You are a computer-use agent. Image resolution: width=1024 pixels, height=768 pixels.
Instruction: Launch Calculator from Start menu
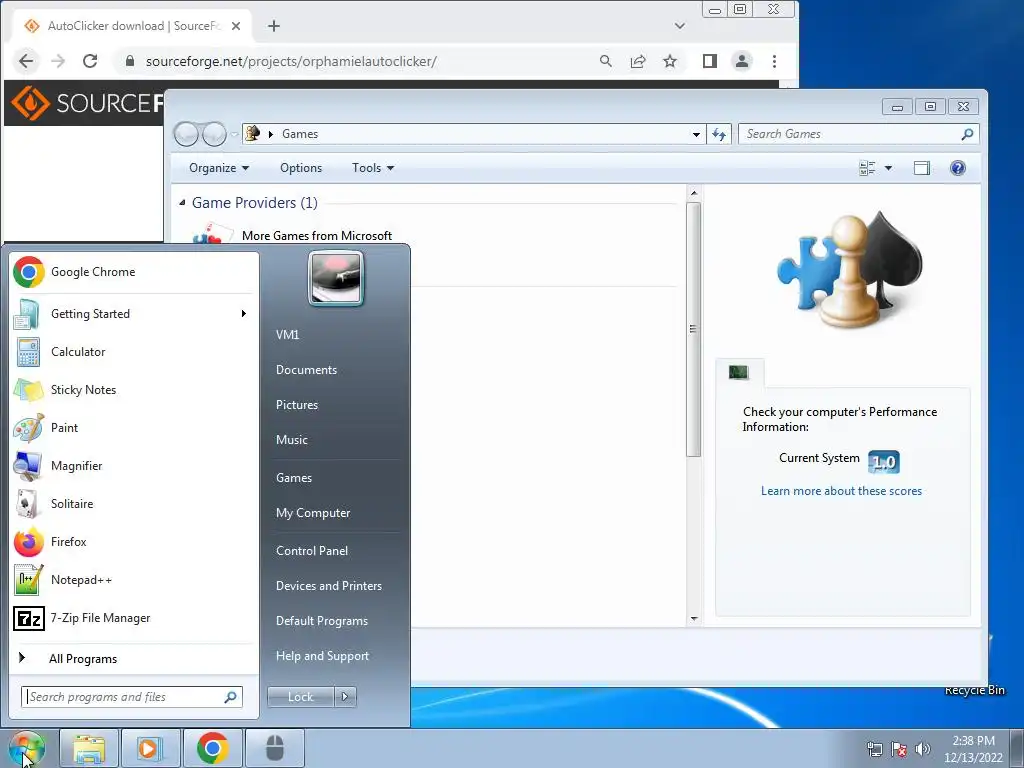[134, 352]
